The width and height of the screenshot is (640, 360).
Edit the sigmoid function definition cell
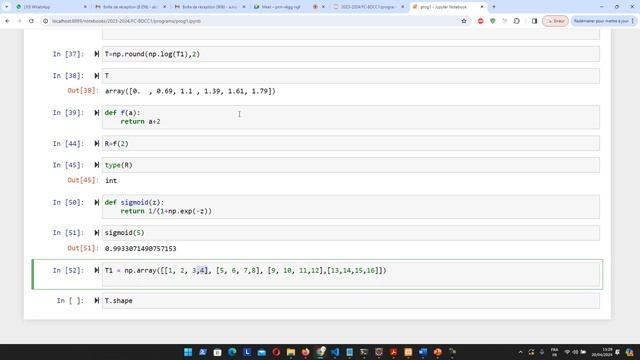[x=351, y=207]
